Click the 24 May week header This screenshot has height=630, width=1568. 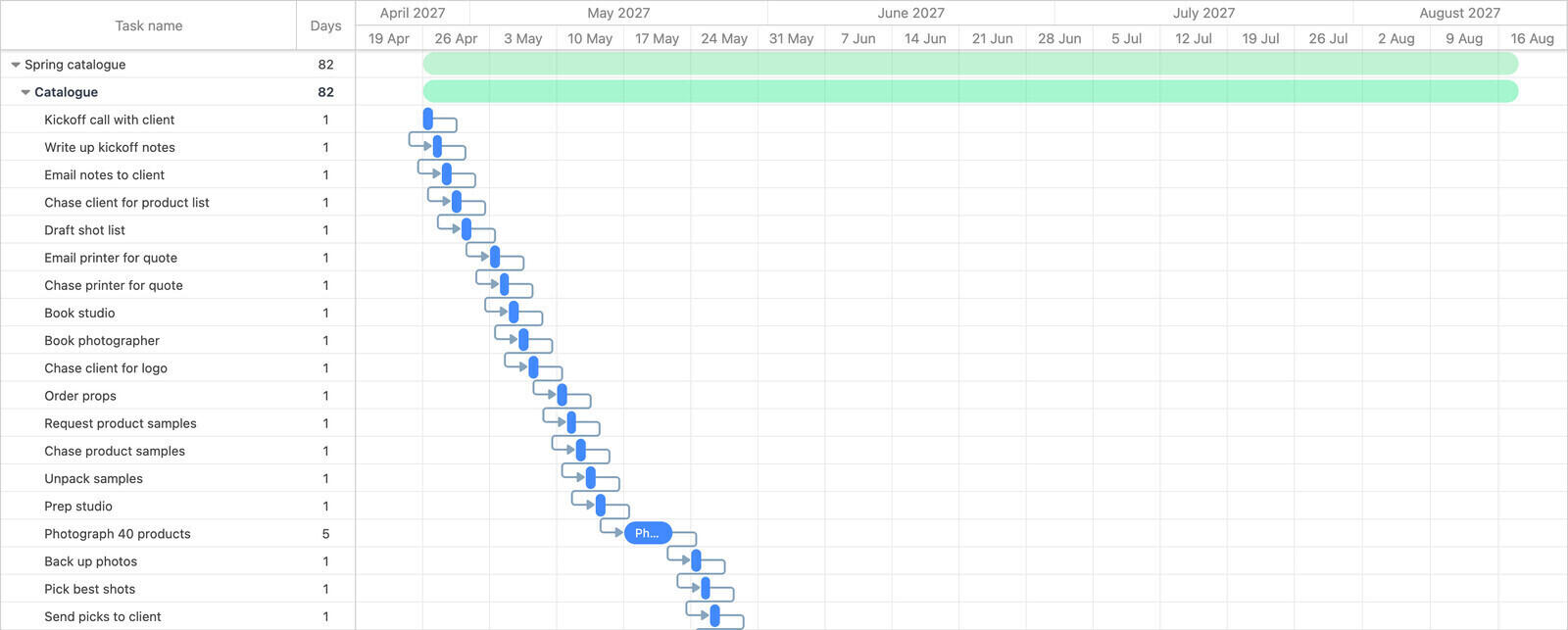(x=724, y=38)
